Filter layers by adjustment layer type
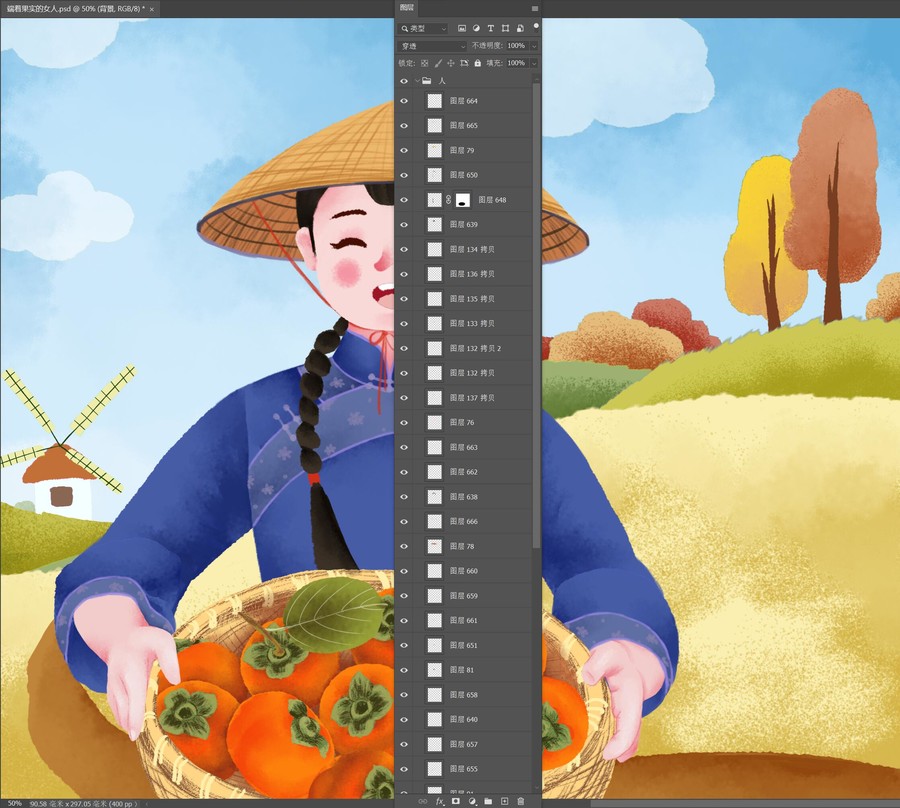 (x=476, y=28)
